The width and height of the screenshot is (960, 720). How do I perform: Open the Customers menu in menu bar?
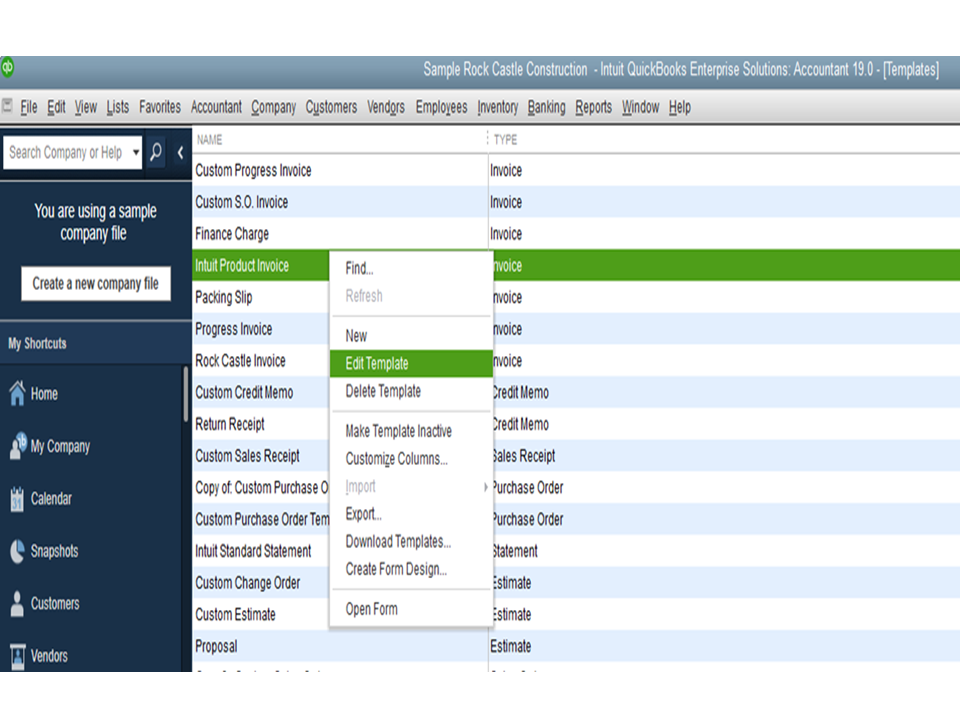(x=331, y=107)
